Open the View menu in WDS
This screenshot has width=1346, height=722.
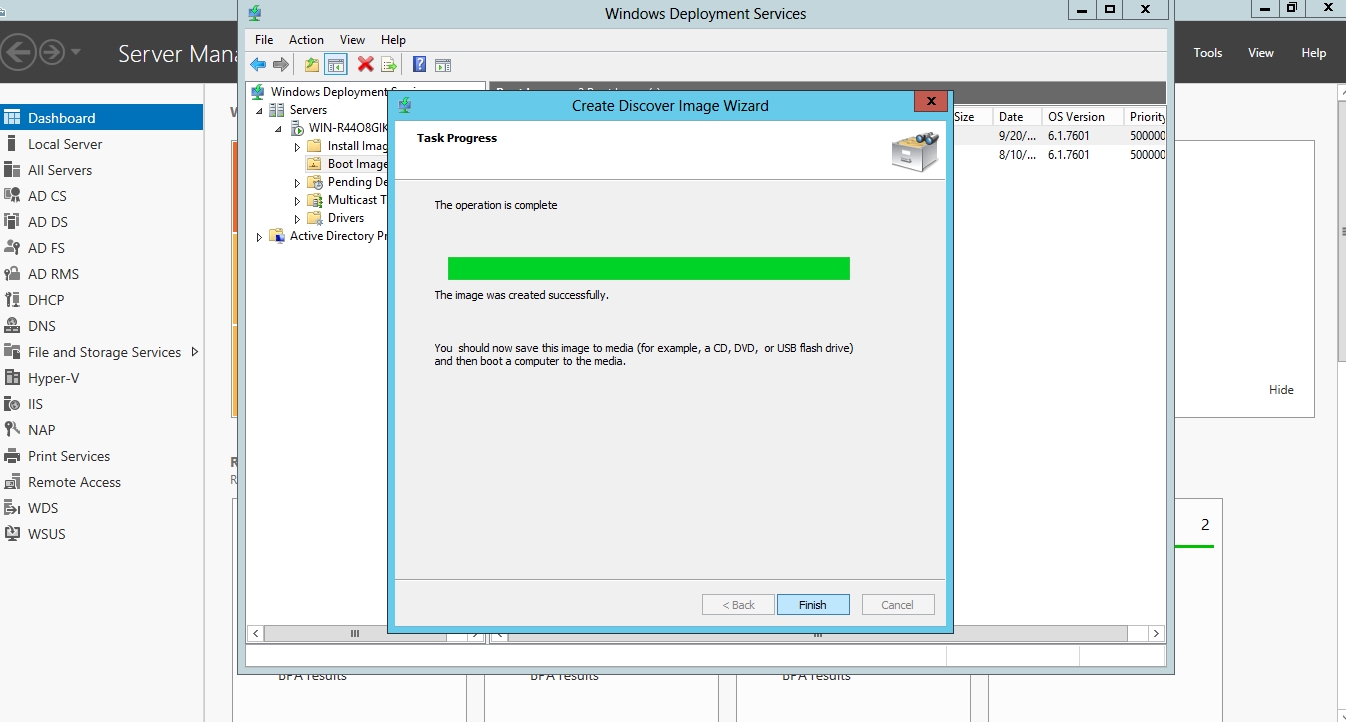(352, 40)
